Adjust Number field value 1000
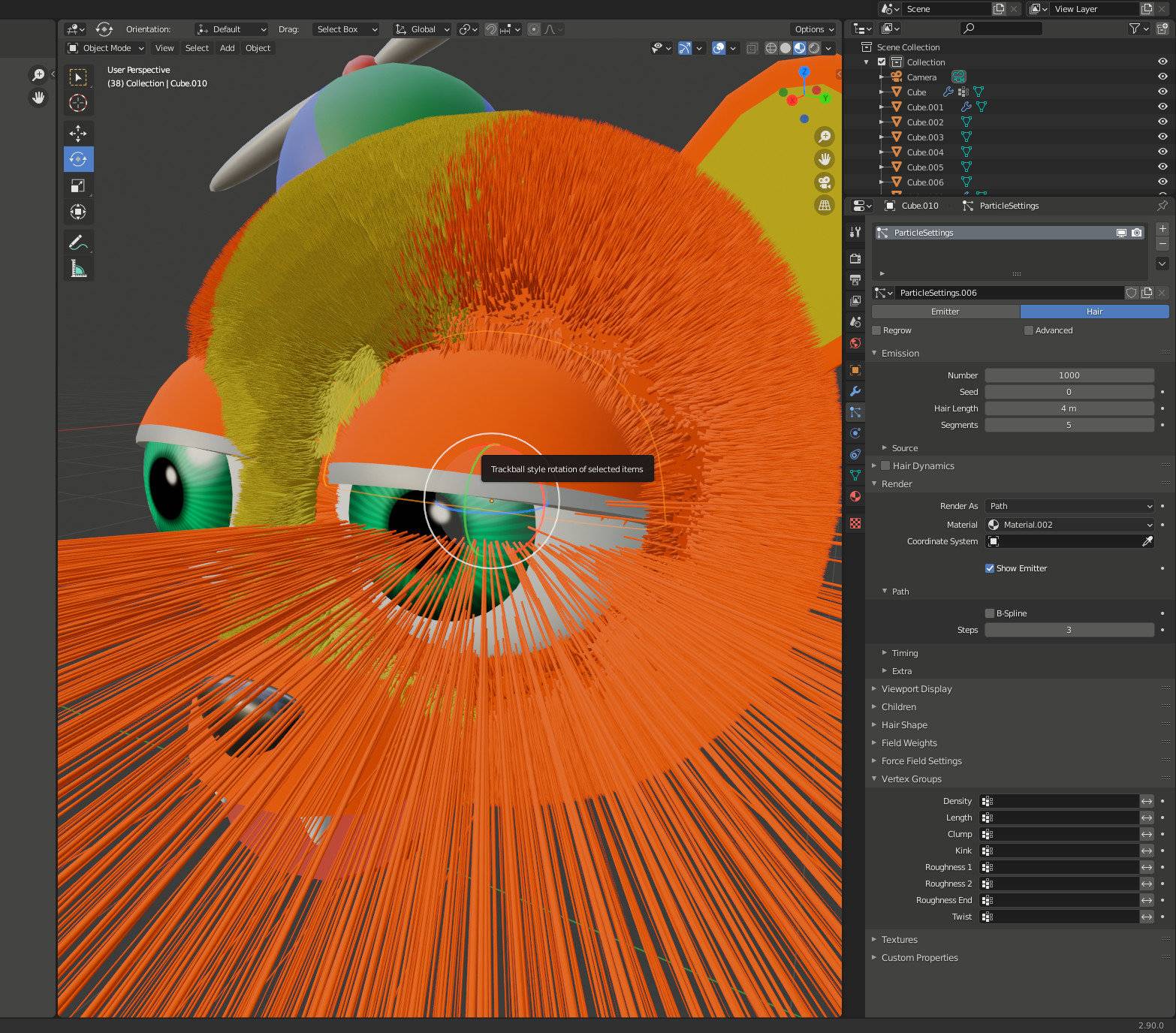 [1069, 375]
